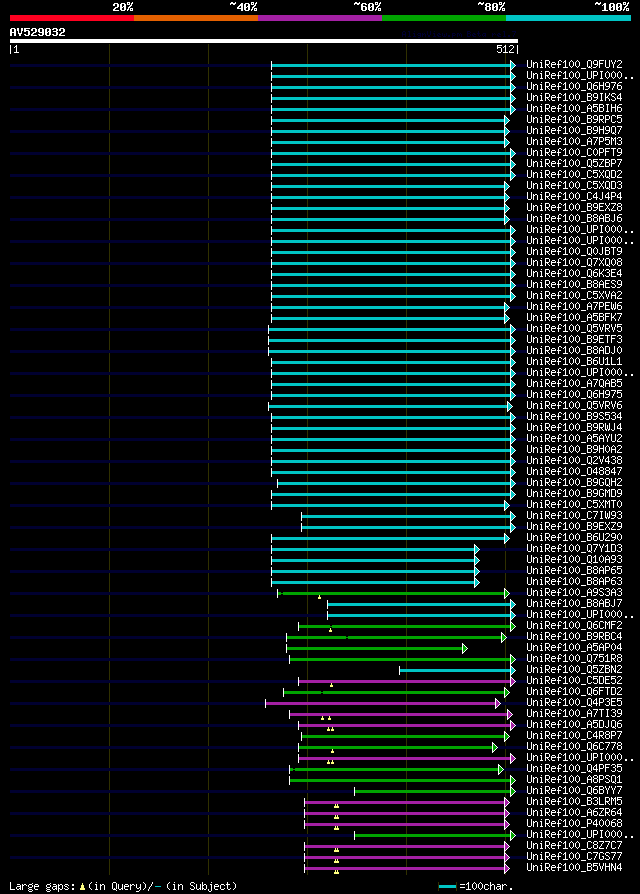Select hit label UniRef100_B8AP63
The height and width of the screenshot is (894, 640).
pos(574,582)
